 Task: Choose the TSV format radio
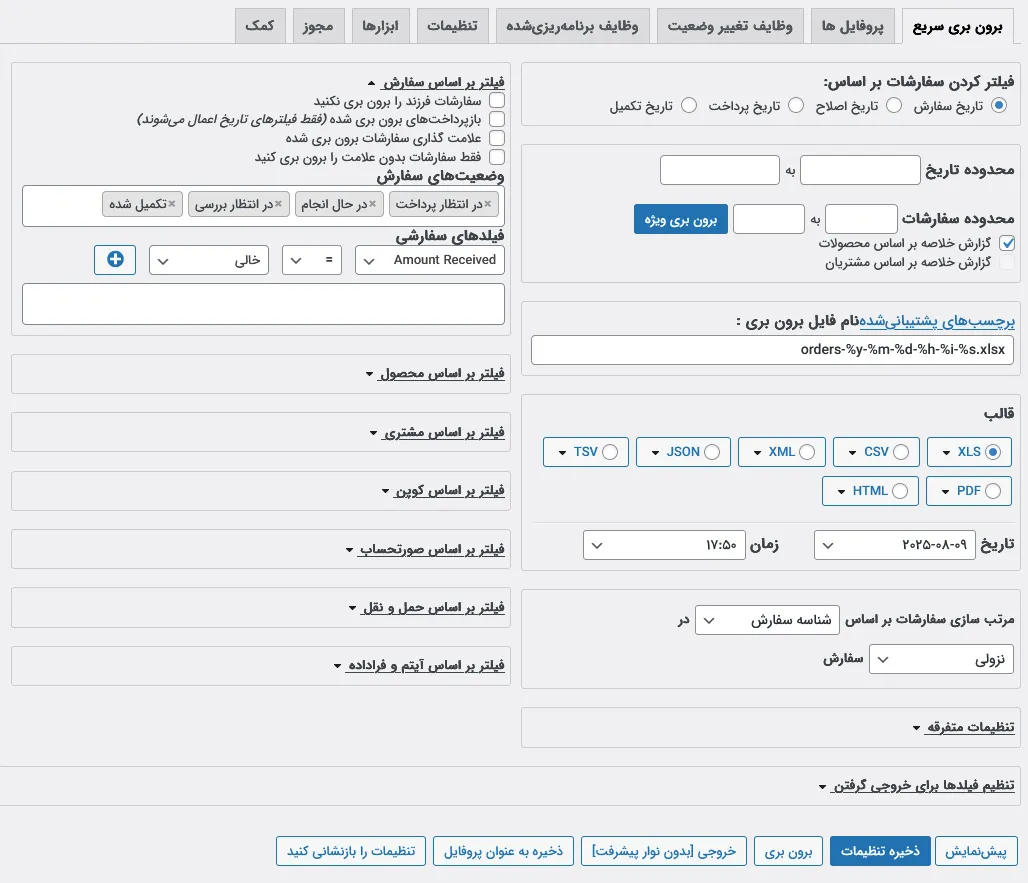(610, 452)
